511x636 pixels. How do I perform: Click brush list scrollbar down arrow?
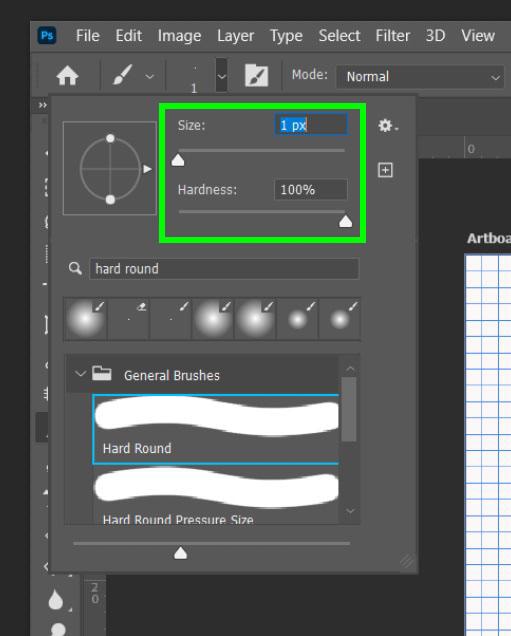tap(350, 511)
